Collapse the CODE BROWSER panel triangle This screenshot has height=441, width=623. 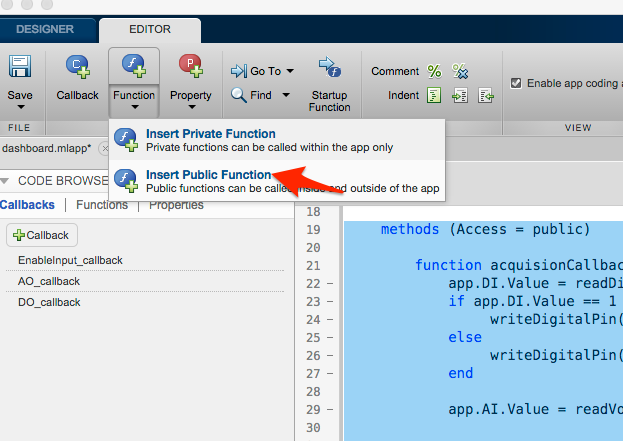coord(5,181)
